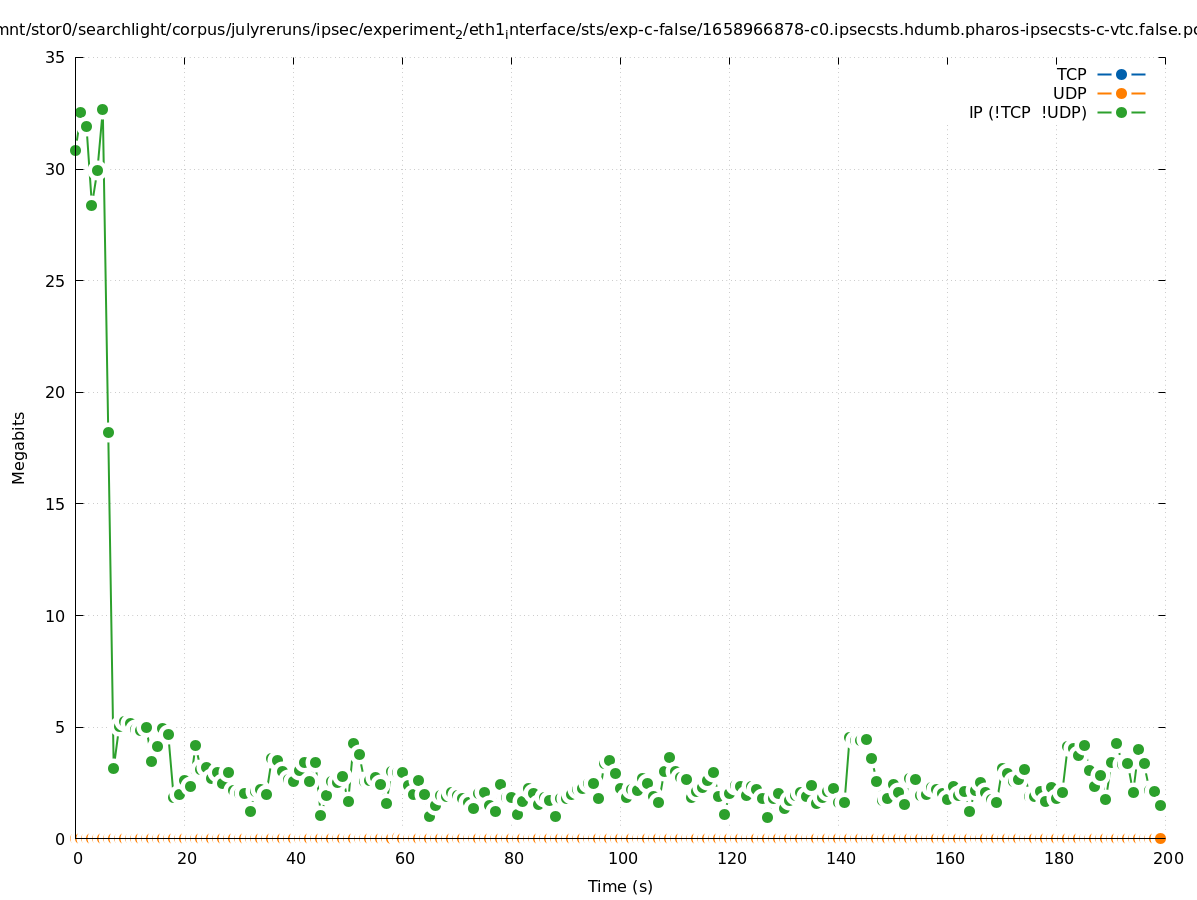Click the 100 tick label on x-axis

pos(622,858)
